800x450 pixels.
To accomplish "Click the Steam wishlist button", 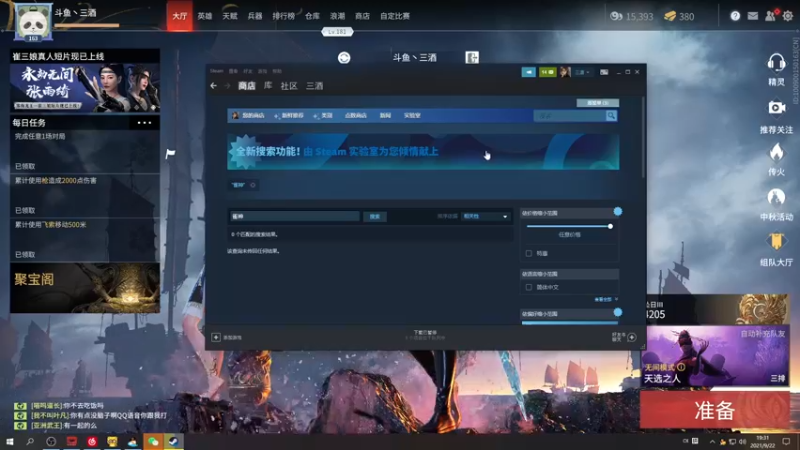I will 598,103.
